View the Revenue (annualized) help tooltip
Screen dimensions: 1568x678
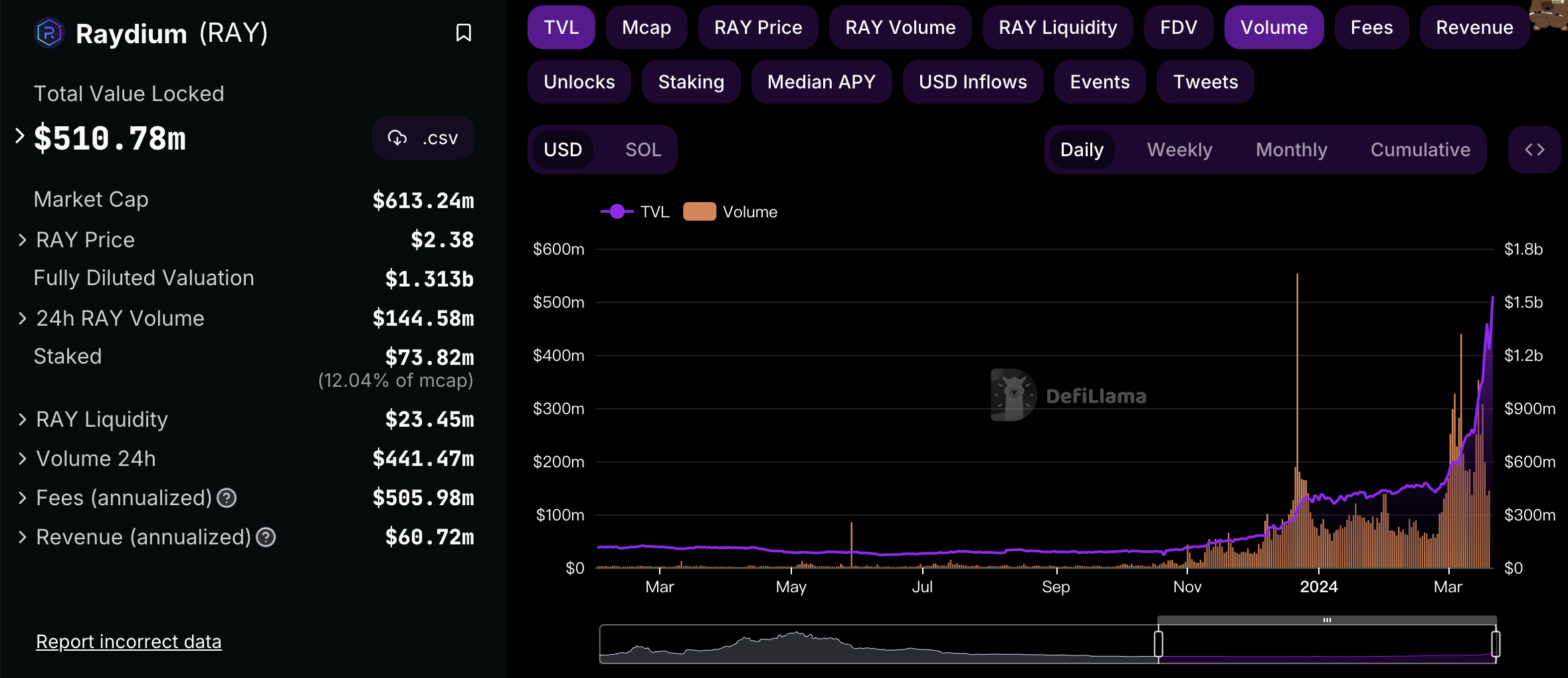click(268, 537)
